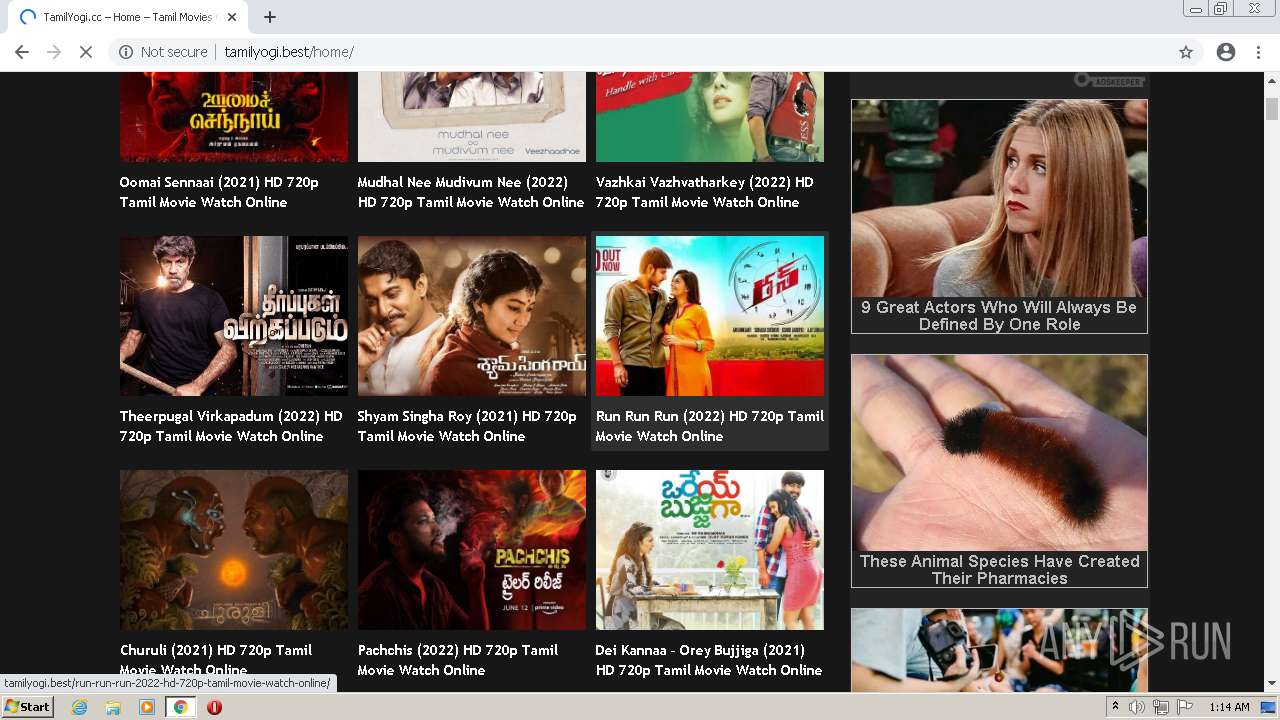Open 'These Animal Species Have Created' caption
1280x720 pixels.
999,570
